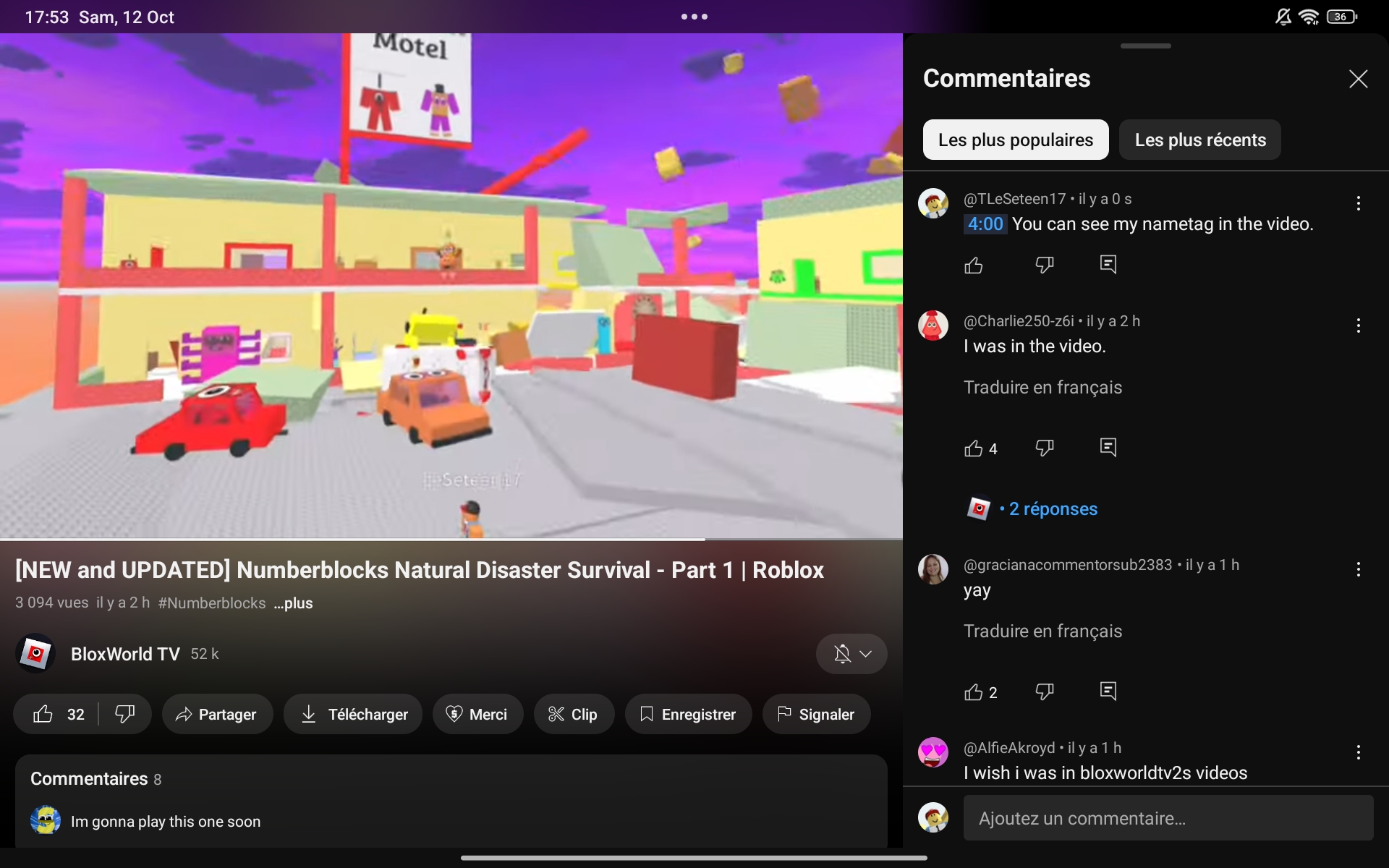
Task: Open the Commentaires 8 preview box
Action: (451, 801)
